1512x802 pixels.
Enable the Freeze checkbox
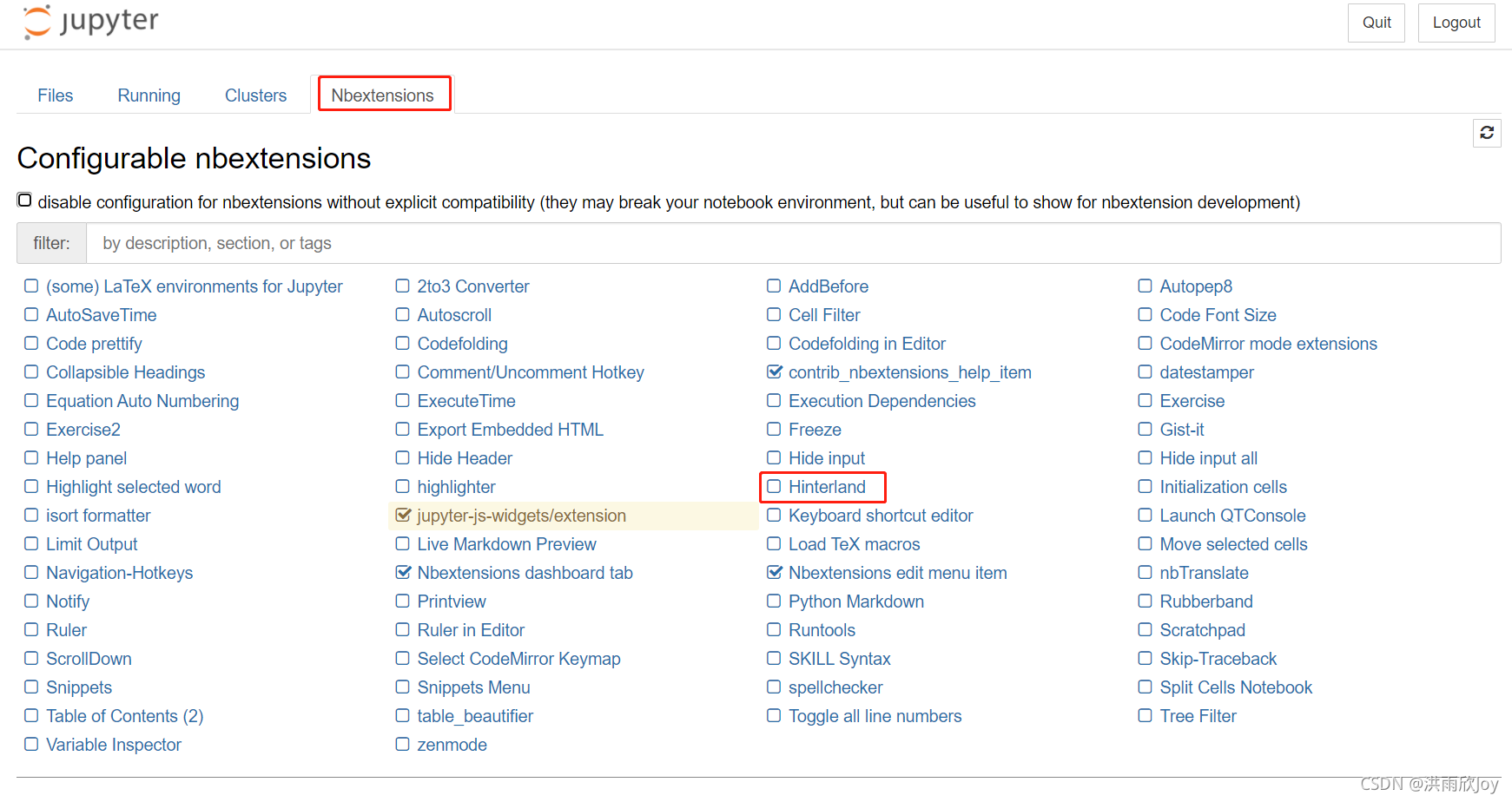tap(774, 429)
